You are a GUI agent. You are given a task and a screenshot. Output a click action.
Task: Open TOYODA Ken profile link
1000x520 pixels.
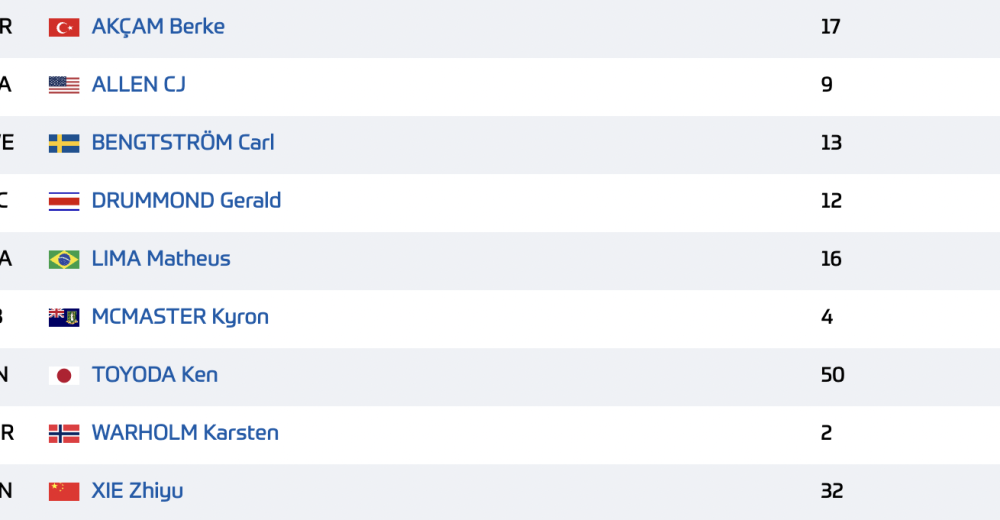tap(154, 375)
